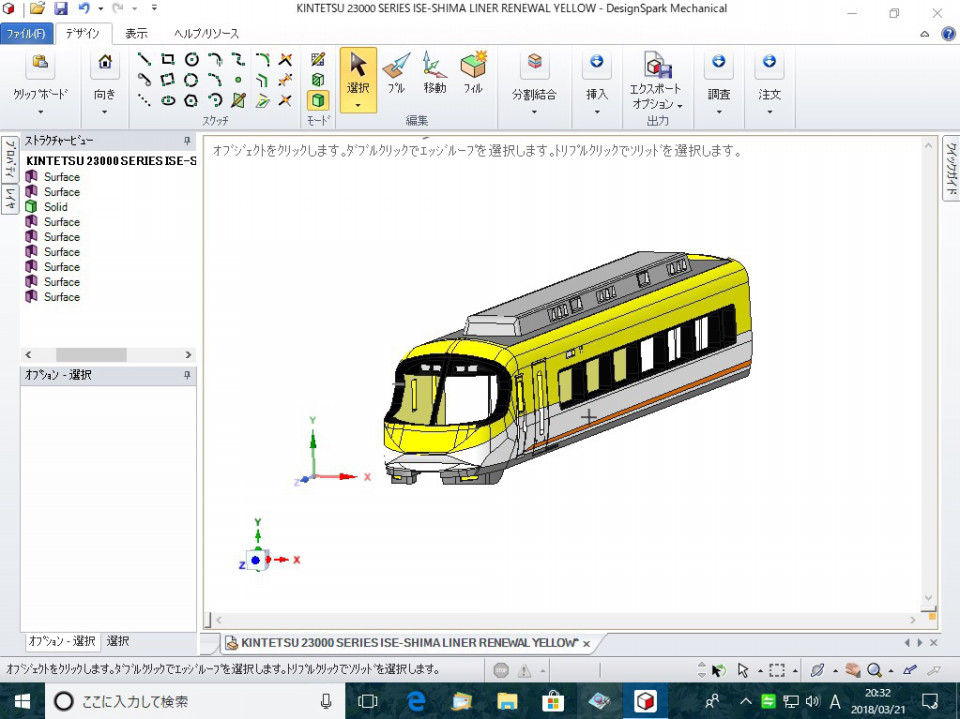Open the 調査 dropdown
960x719 pixels.
pyautogui.click(x=719, y=112)
